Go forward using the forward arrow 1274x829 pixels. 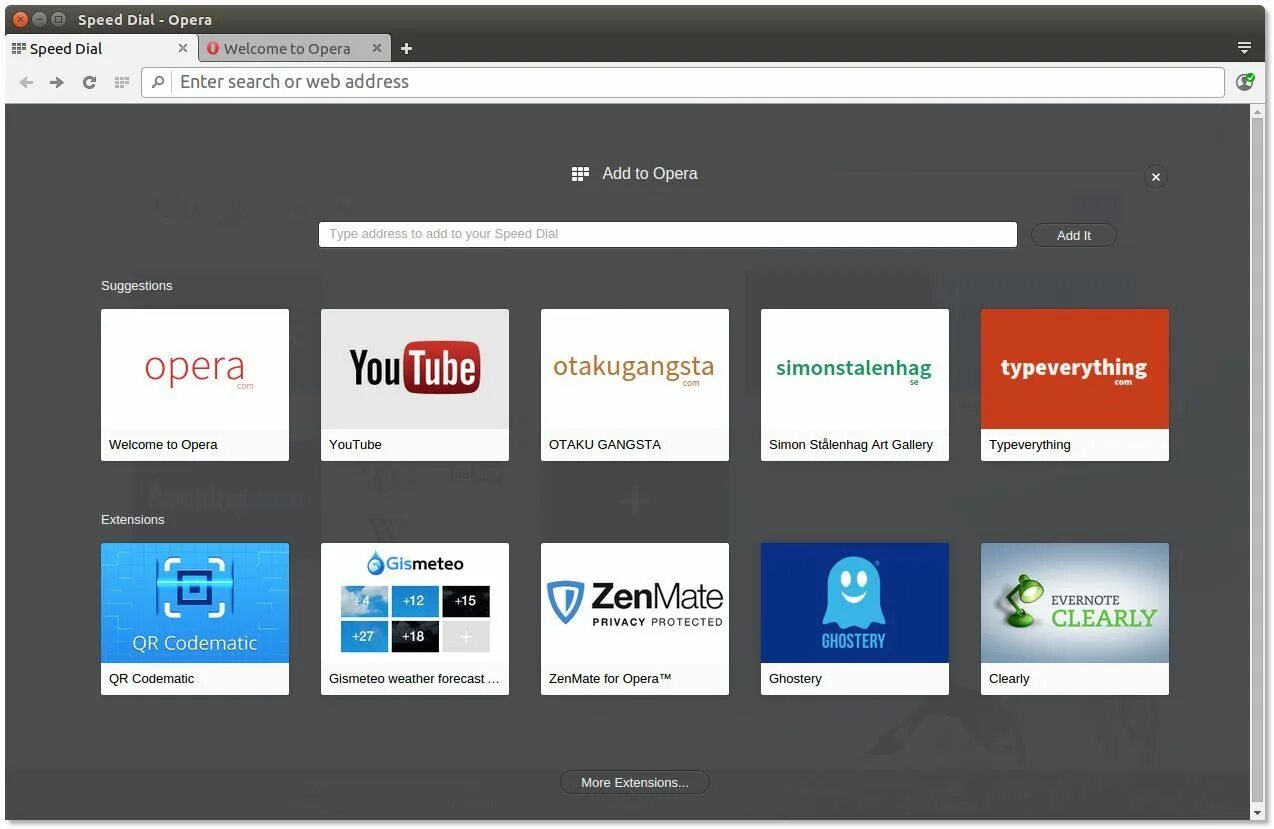point(57,82)
